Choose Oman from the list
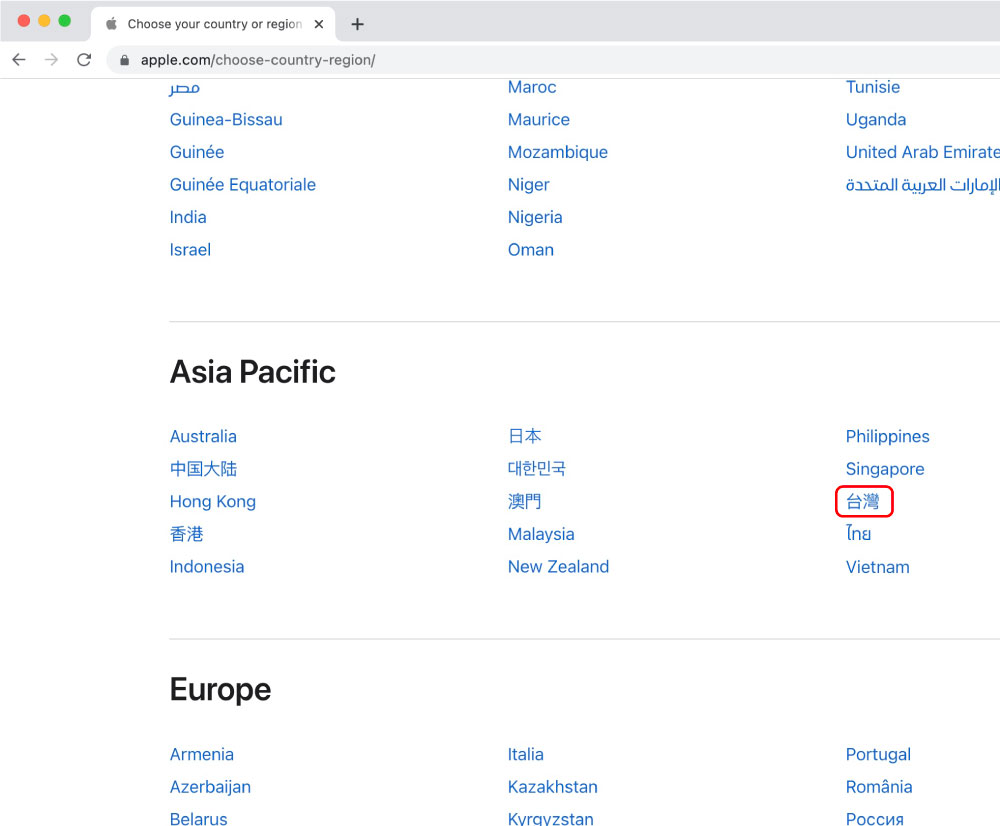This screenshot has height=826, width=1000. point(531,250)
